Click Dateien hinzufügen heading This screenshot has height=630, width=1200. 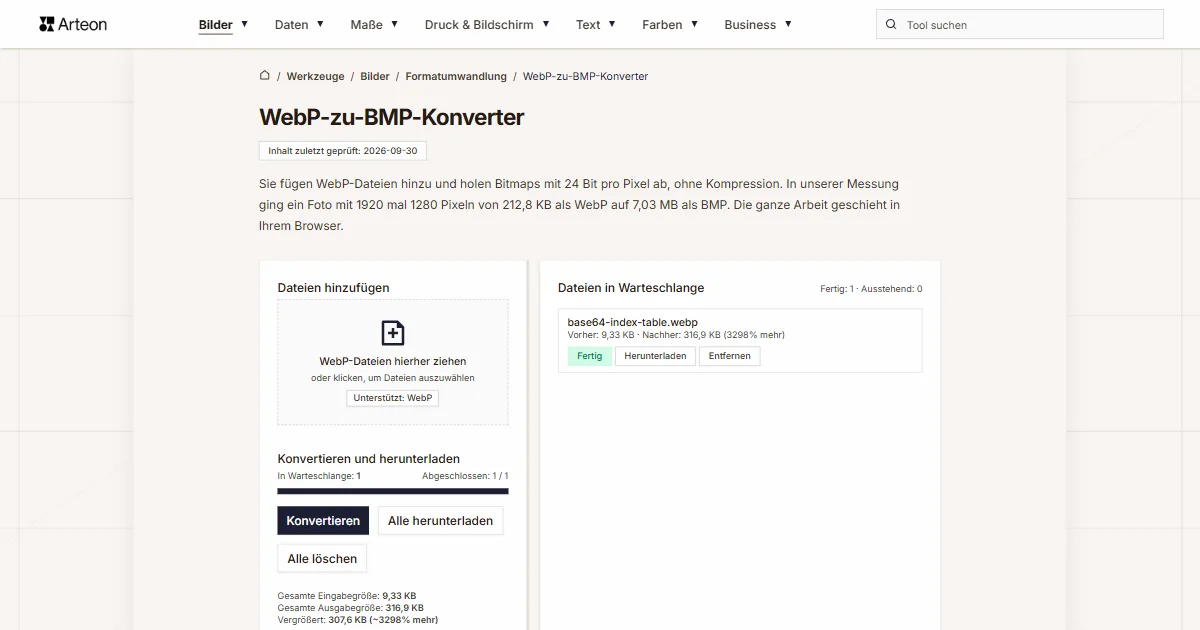pos(333,288)
